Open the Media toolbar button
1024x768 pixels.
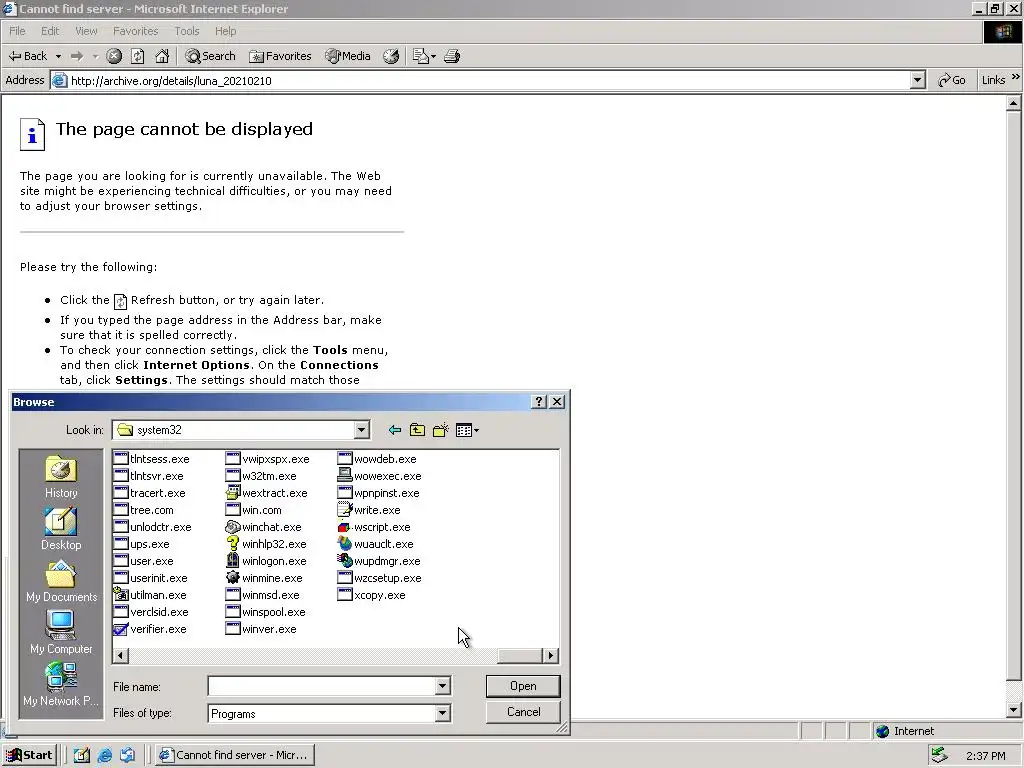[x=348, y=56]
